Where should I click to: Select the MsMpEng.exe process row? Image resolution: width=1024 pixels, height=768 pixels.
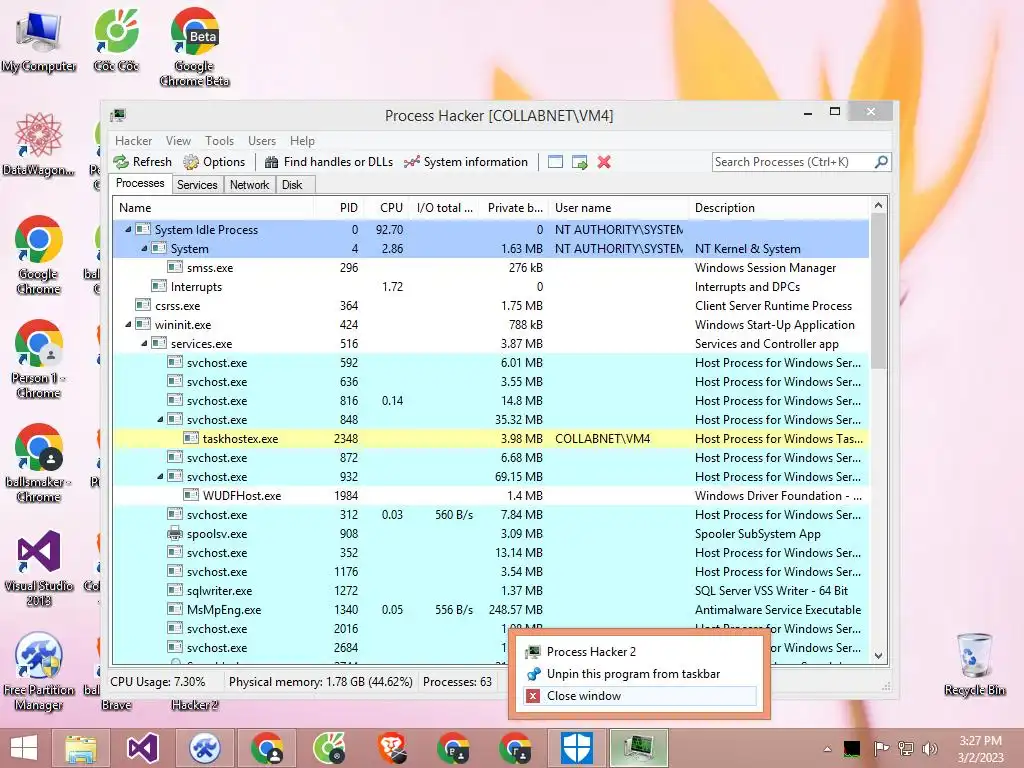point(491,609)
